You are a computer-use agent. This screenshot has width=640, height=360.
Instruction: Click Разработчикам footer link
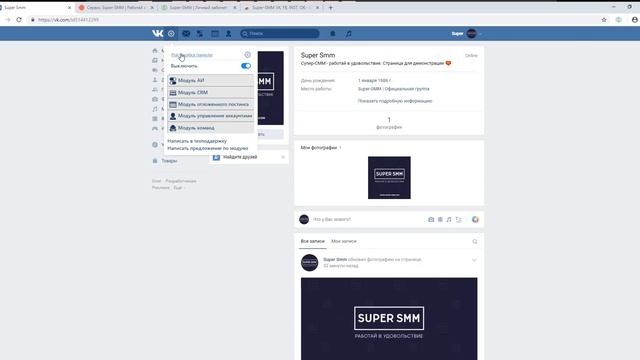click(181, 181)
